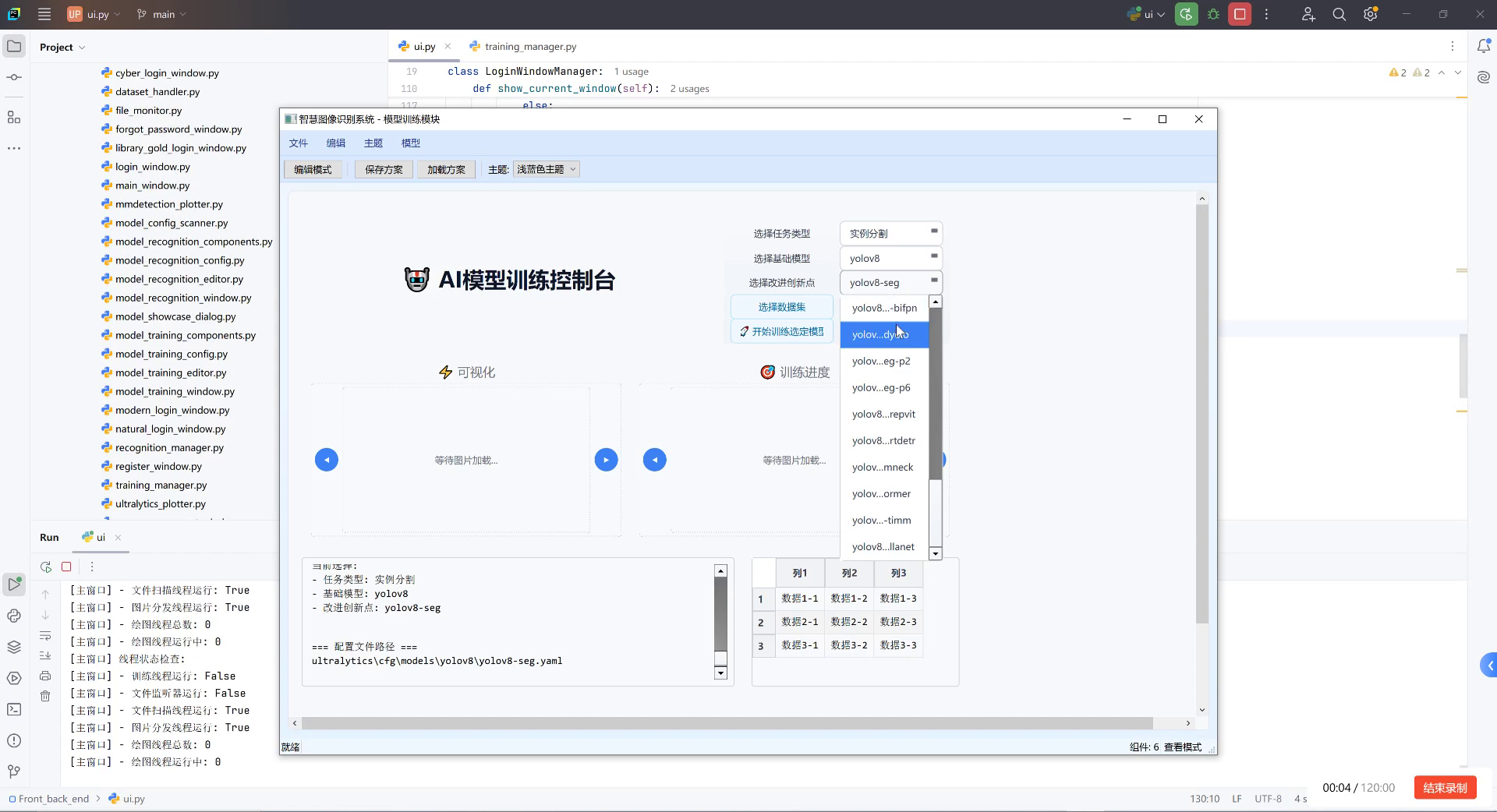
Task: Close the ui tab in the Run panel
Action: pyautogui.click(x=118, y=538)
